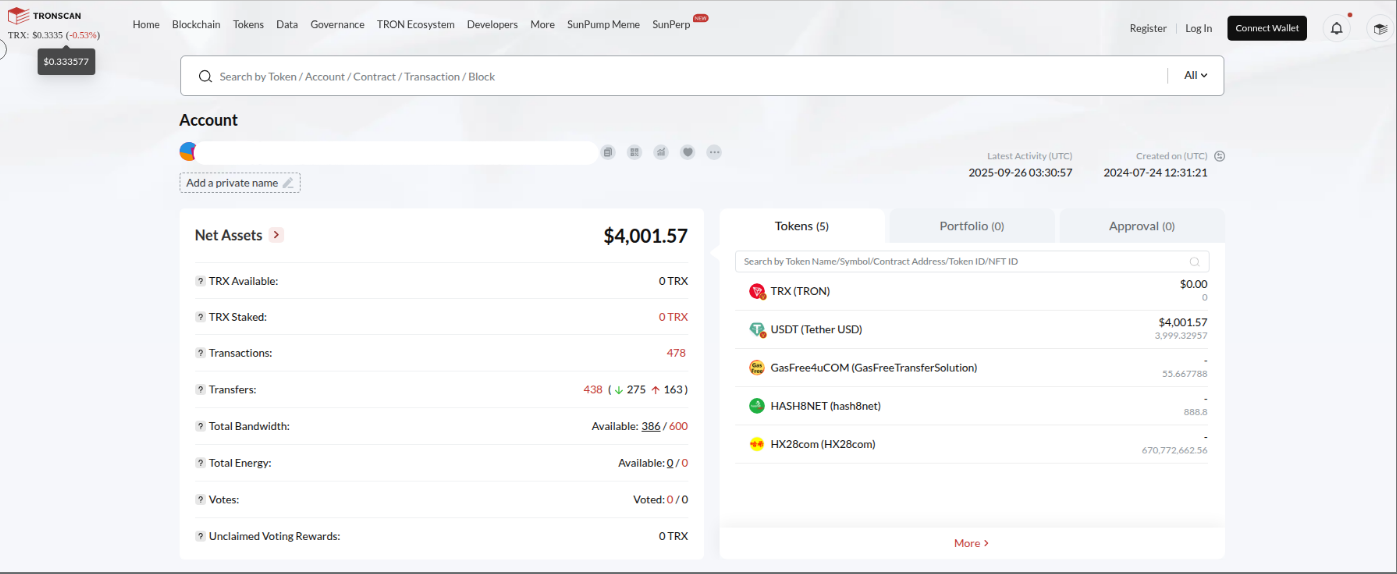Click the 670,772,662.56 HX28com balance
1397x574 pixels.
(1174, 450)
